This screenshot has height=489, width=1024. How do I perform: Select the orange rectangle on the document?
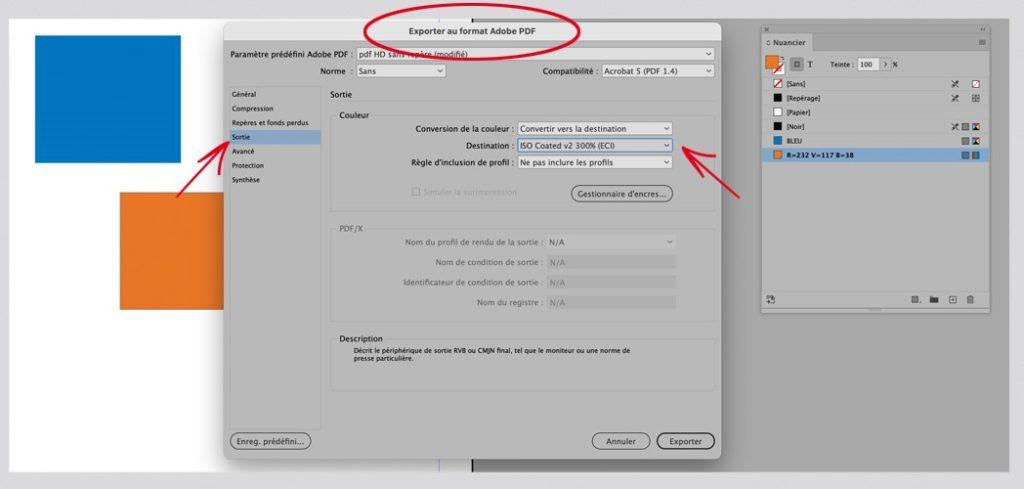[171, 251]
